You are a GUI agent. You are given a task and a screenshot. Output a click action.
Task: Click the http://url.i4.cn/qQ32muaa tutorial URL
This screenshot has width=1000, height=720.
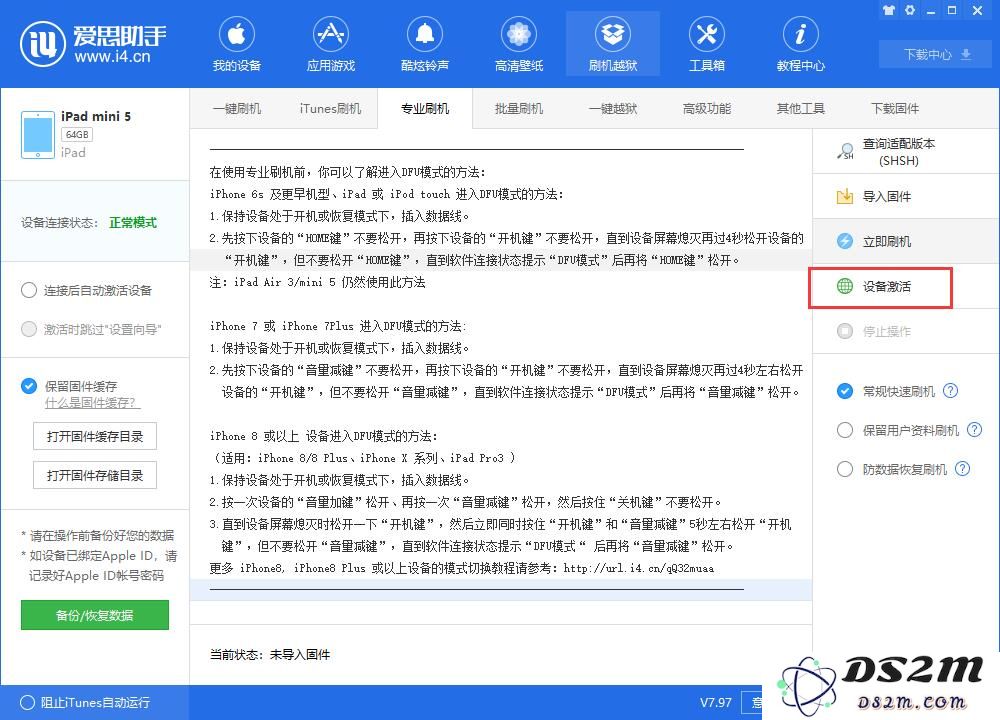coord(638,568)
